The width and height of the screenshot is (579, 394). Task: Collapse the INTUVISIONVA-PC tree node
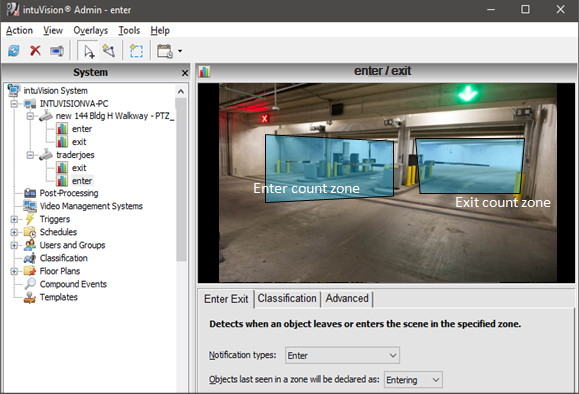[14, 104]
